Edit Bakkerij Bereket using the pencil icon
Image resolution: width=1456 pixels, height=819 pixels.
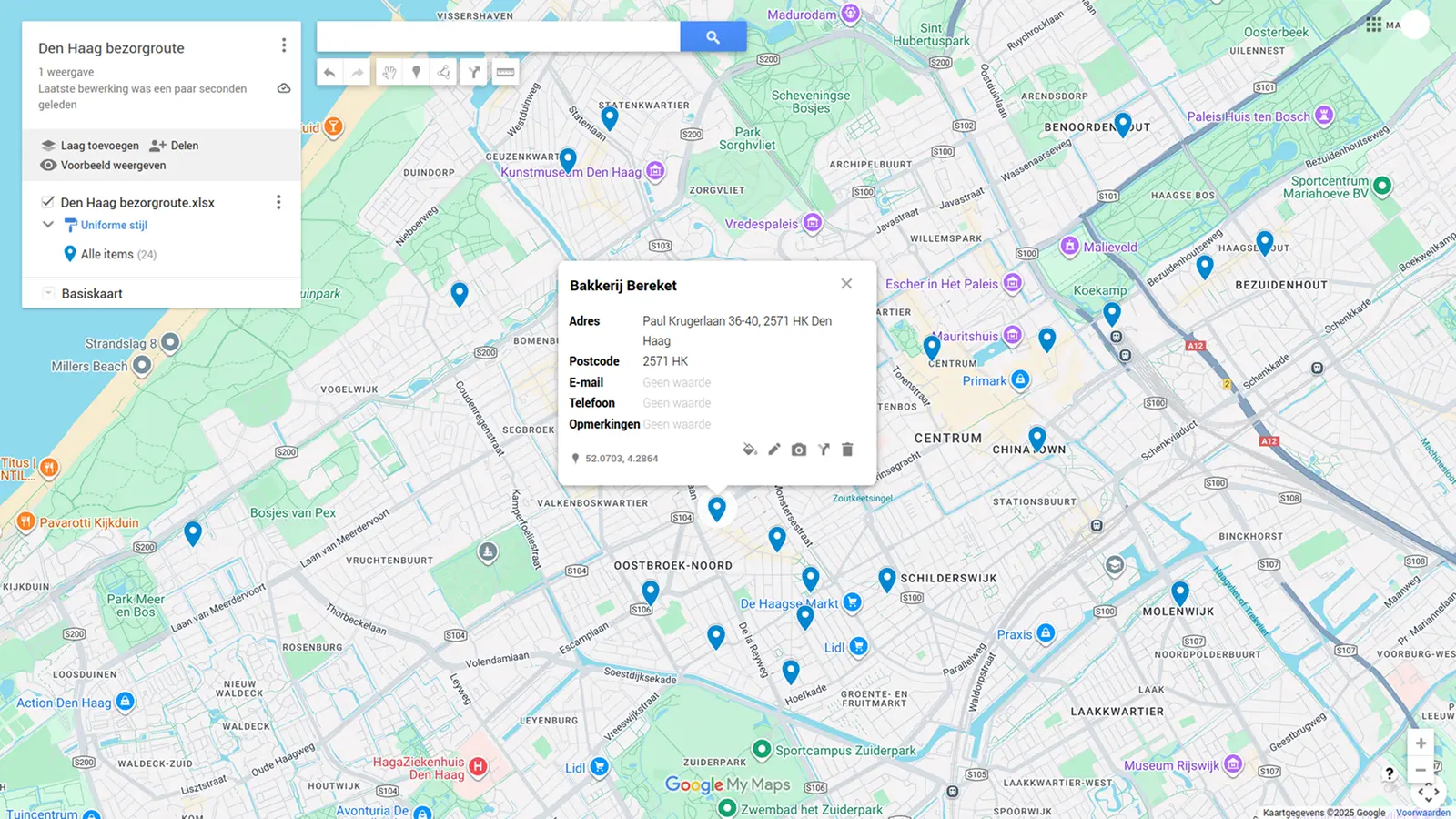pyautogui.click(x=774, y=449)
